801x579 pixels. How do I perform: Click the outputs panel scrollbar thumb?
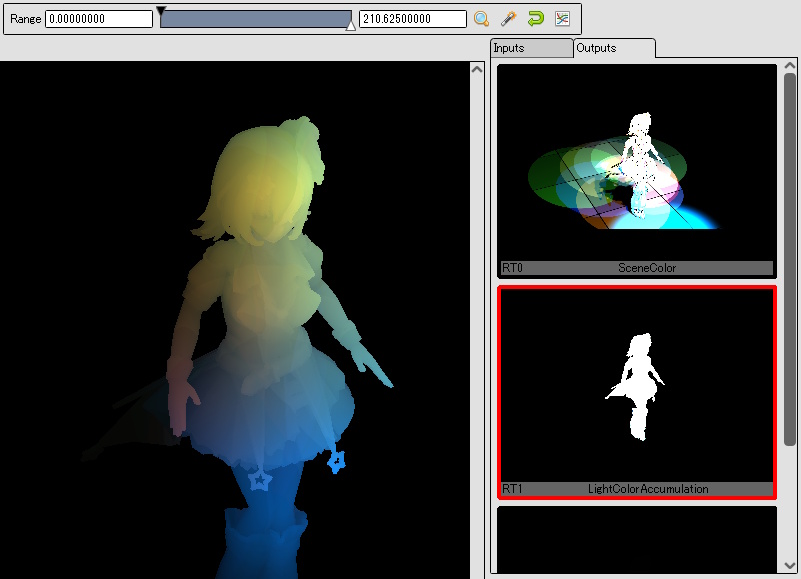tap(790, 259)
